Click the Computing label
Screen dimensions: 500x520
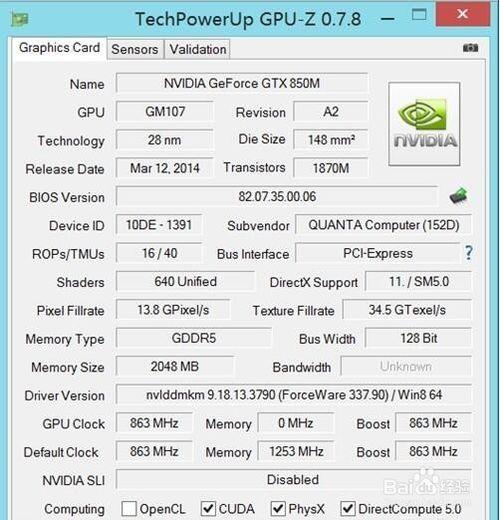74,510
